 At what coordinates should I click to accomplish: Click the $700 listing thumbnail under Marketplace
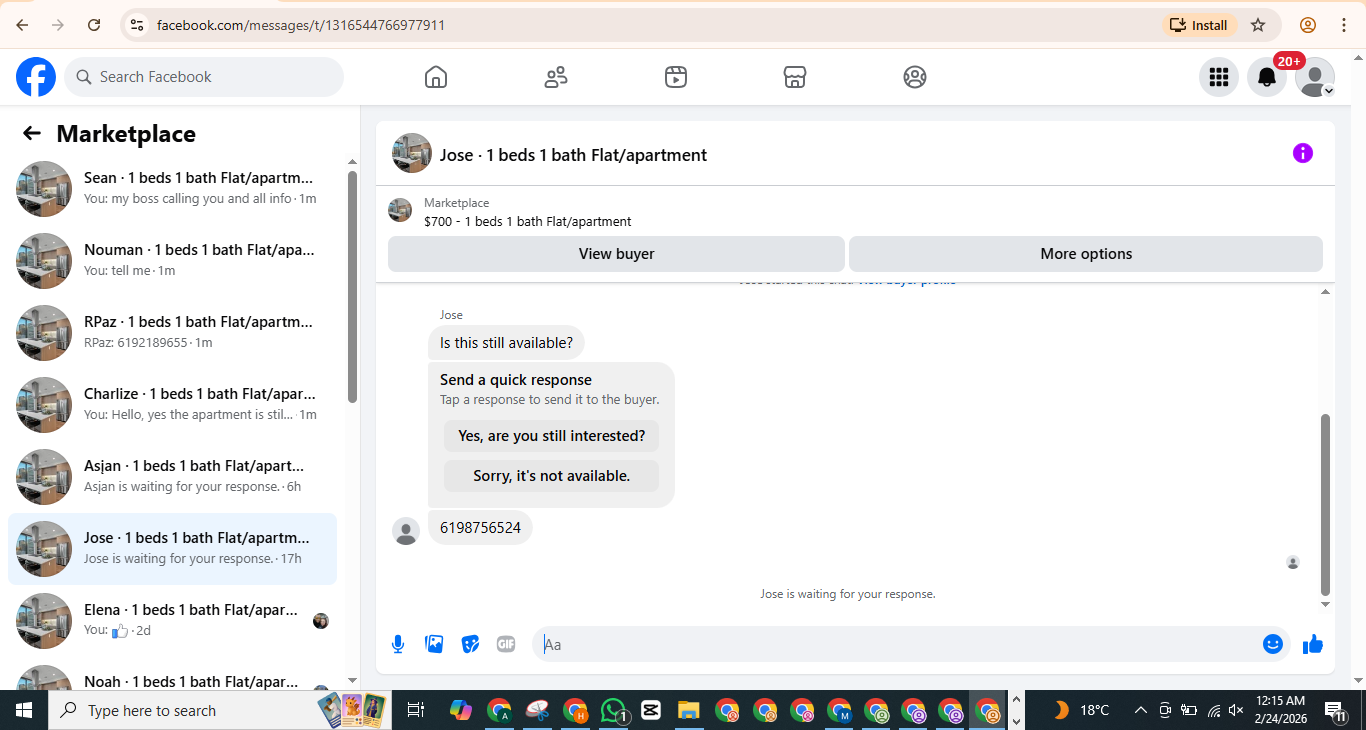coord(400,210)
